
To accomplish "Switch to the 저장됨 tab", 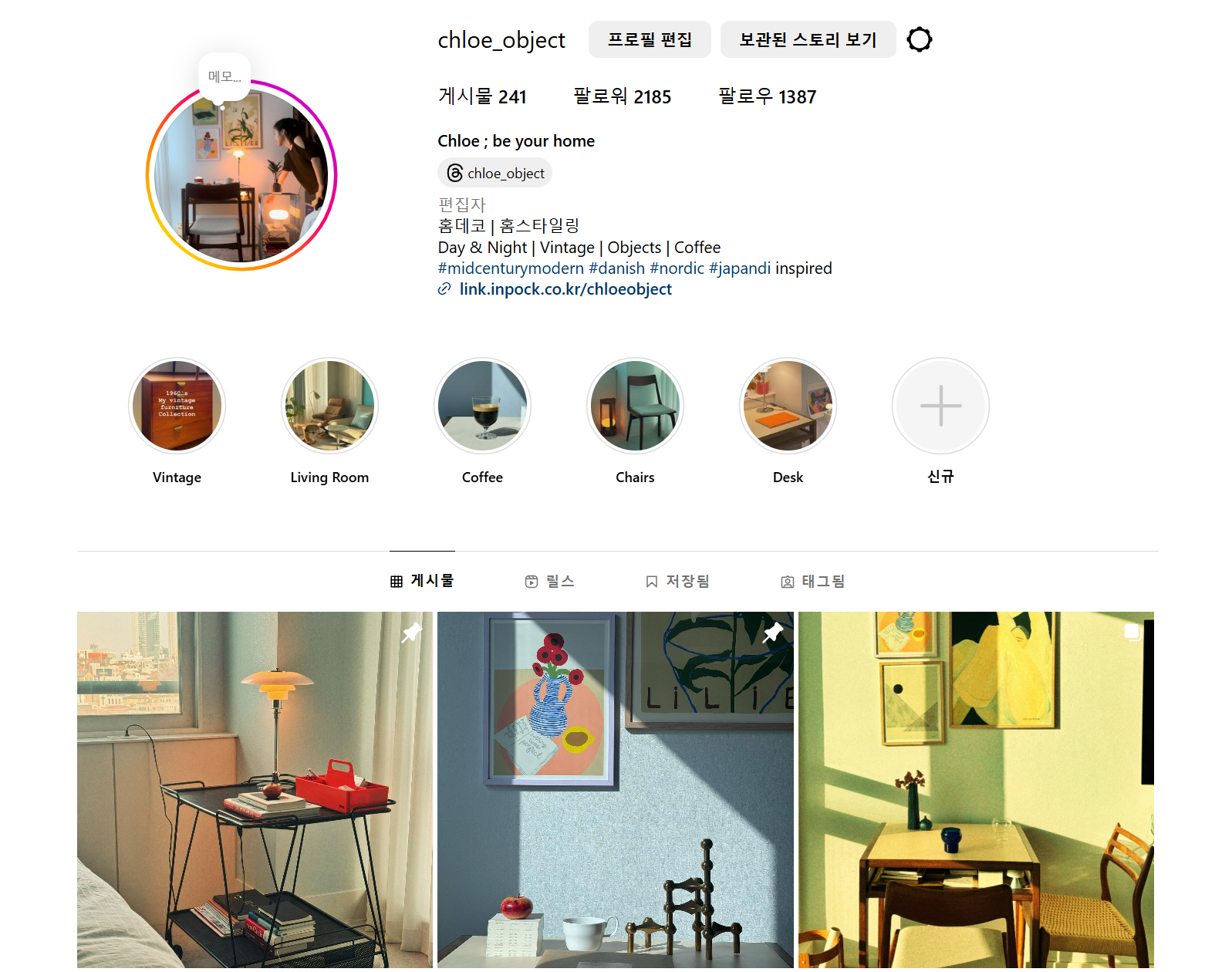I will (677, 581).
